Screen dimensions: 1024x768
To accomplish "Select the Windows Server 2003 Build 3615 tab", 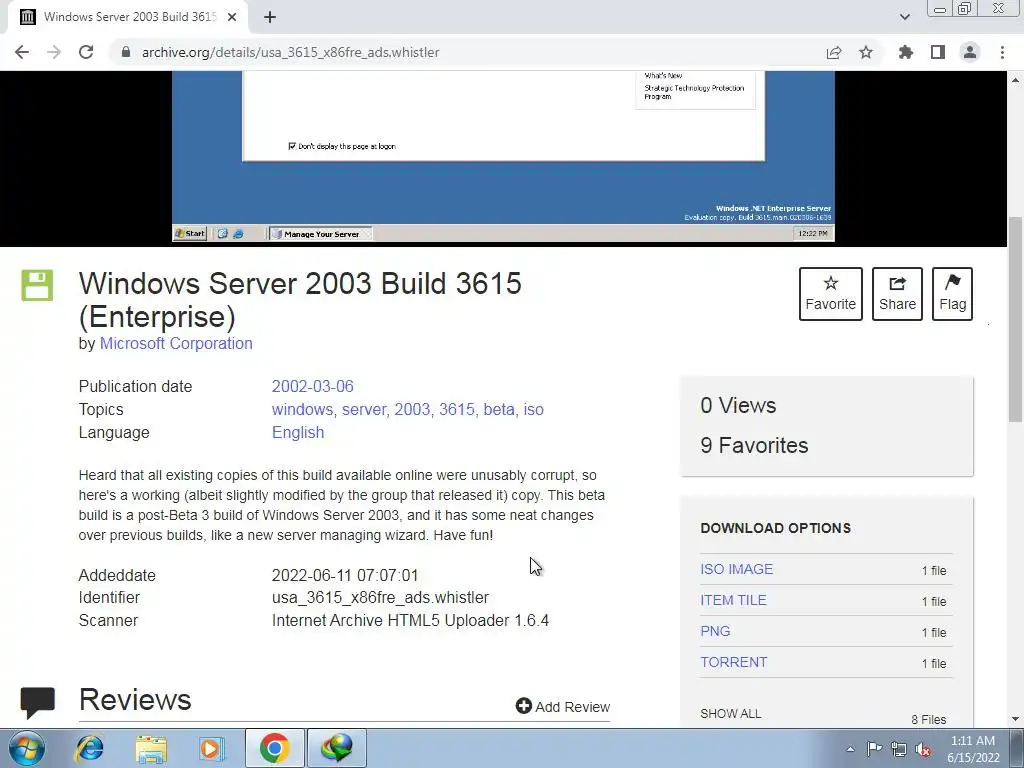I will 128,17.
